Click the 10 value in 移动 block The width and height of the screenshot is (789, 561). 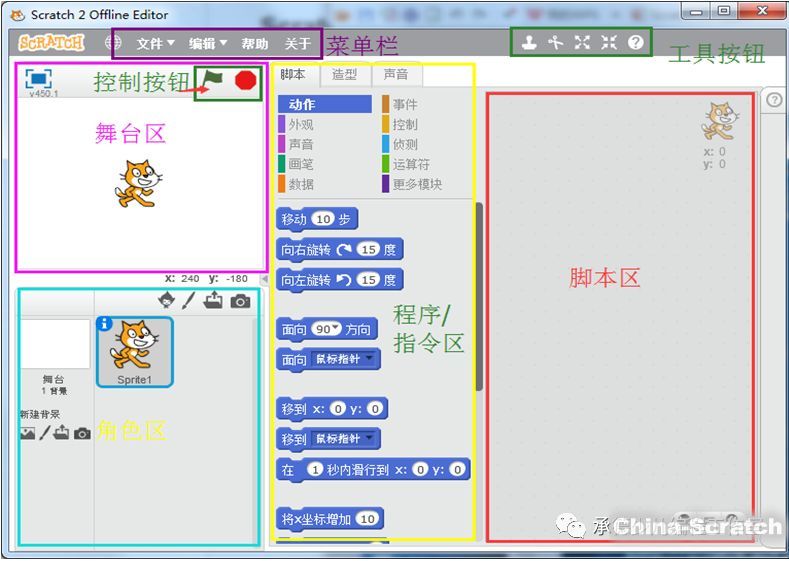coord(322,219)
